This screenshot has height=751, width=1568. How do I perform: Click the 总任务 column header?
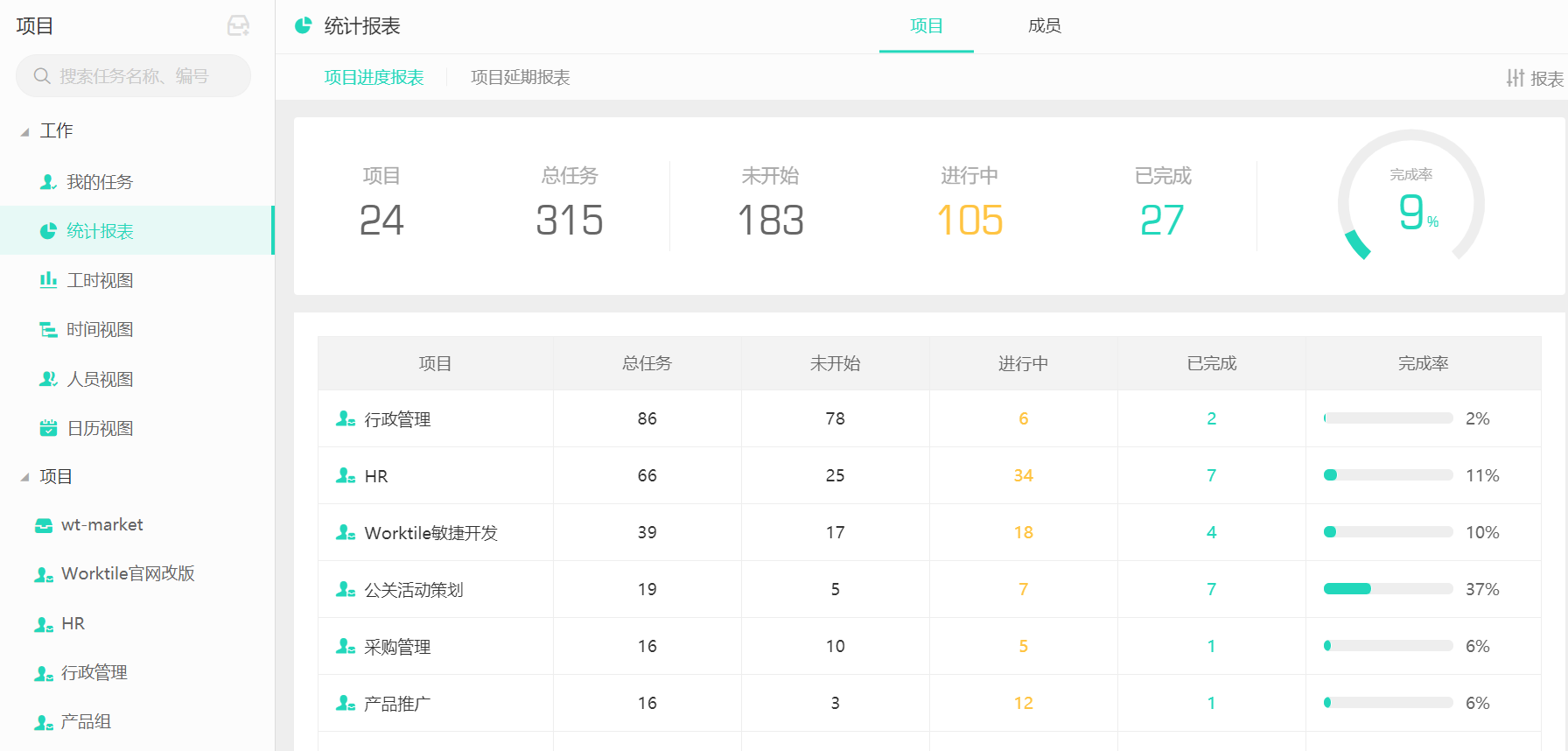[x=647, y=363]
